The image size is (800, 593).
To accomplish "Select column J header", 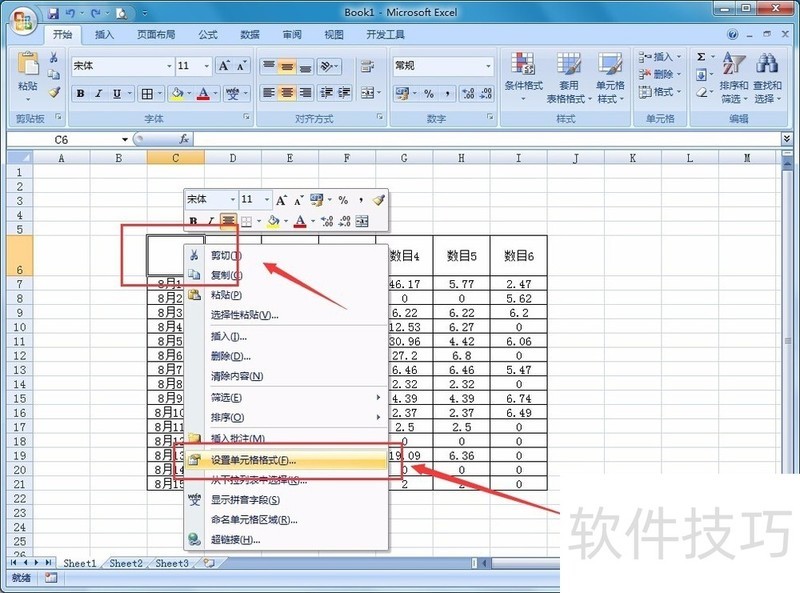I will [576, 158].
